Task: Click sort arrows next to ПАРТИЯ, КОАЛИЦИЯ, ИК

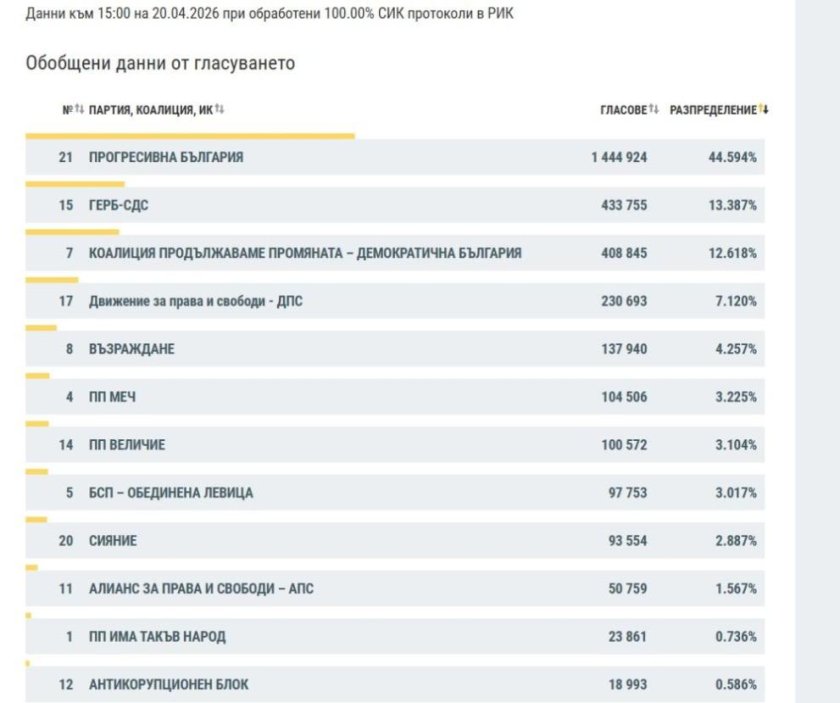Action: 219,109
